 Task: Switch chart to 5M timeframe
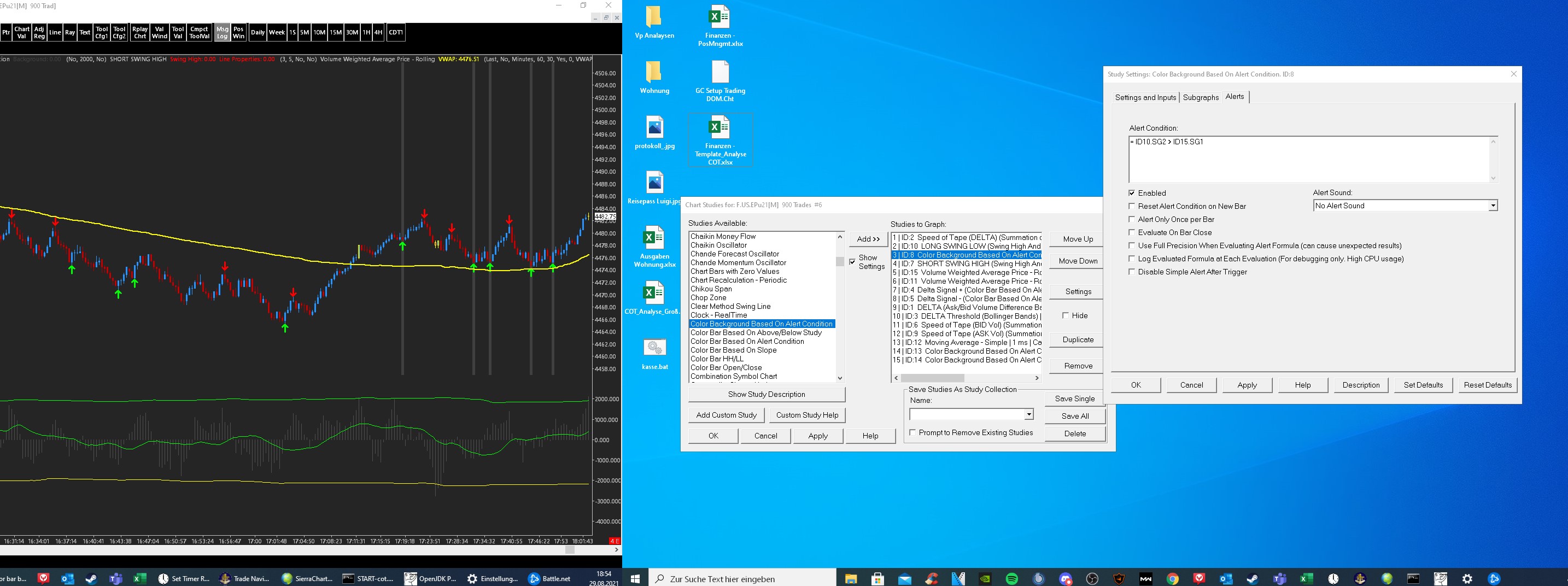click(305, 33)
